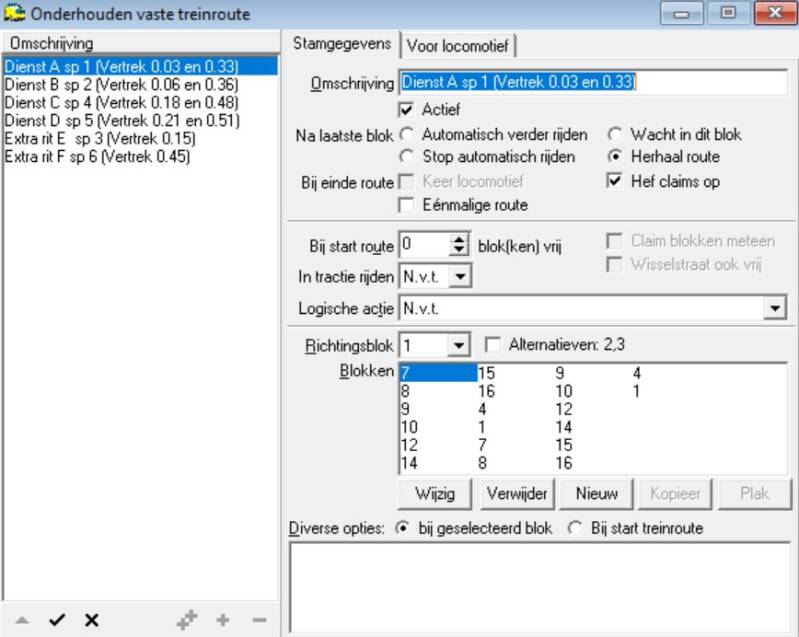
Task: Add a new route with the plus icon
Action: [x=223, y=620]
